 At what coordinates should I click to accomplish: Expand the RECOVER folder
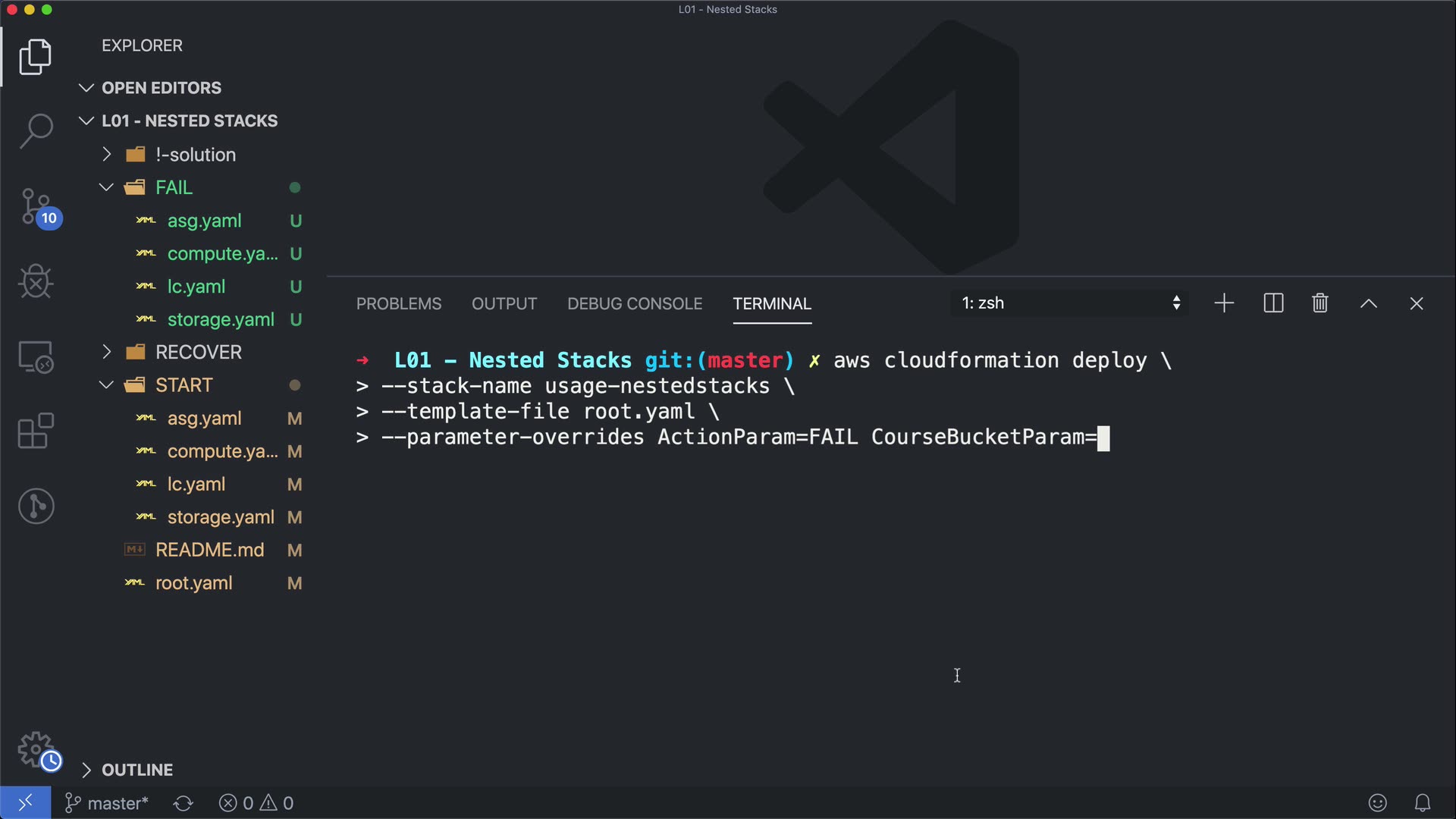tap(198, 352)
